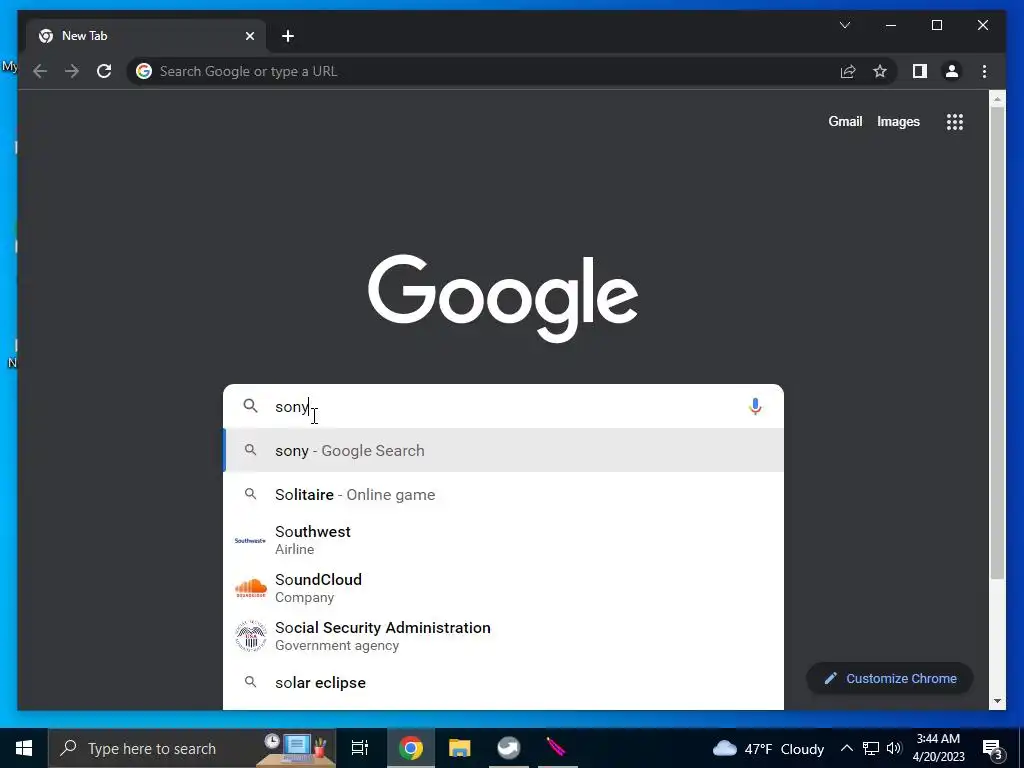Click the scrollbar up arrow

pyautogui.click(x=997, y=99)
